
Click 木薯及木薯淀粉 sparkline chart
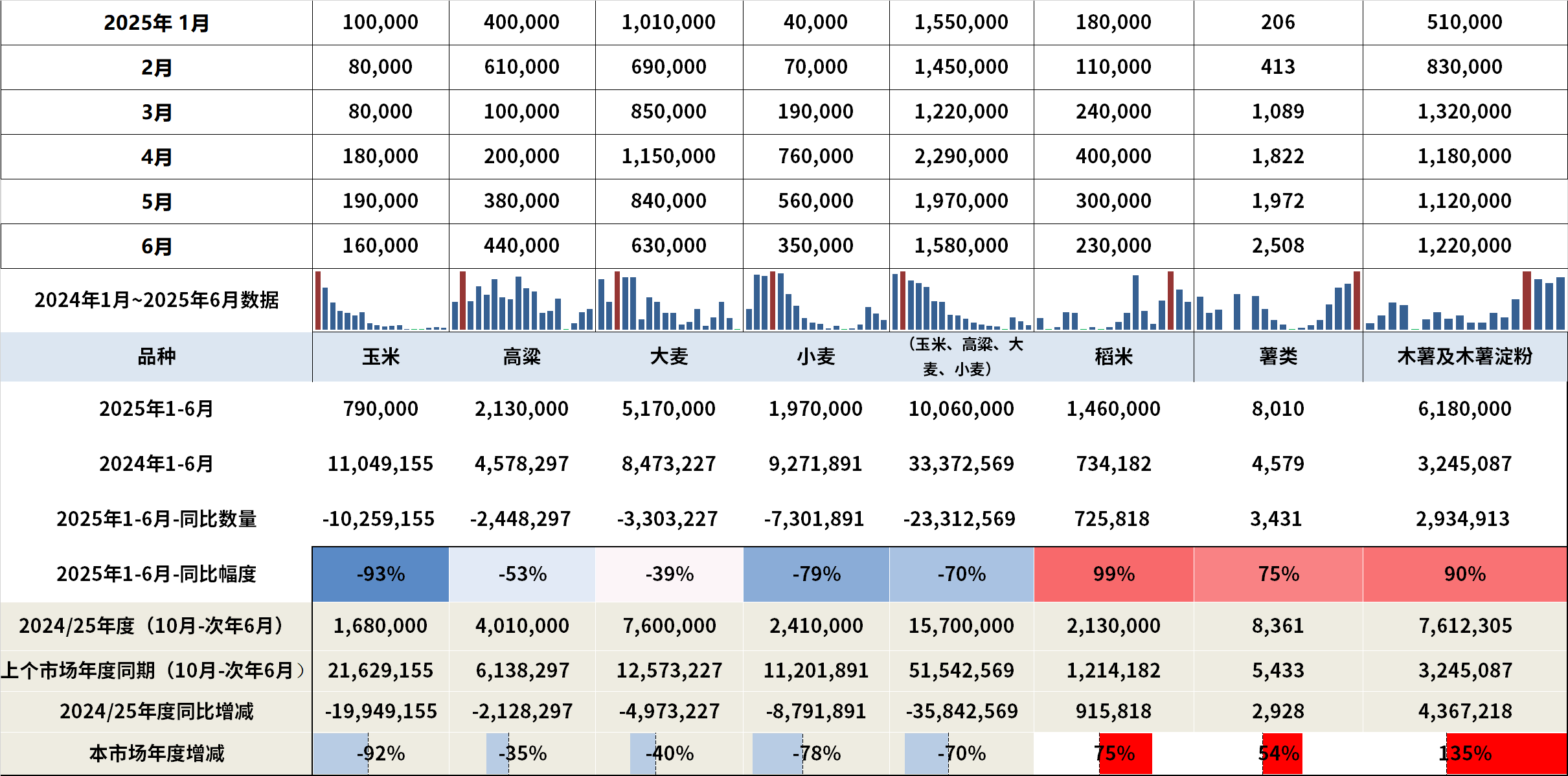(1465, 301)
